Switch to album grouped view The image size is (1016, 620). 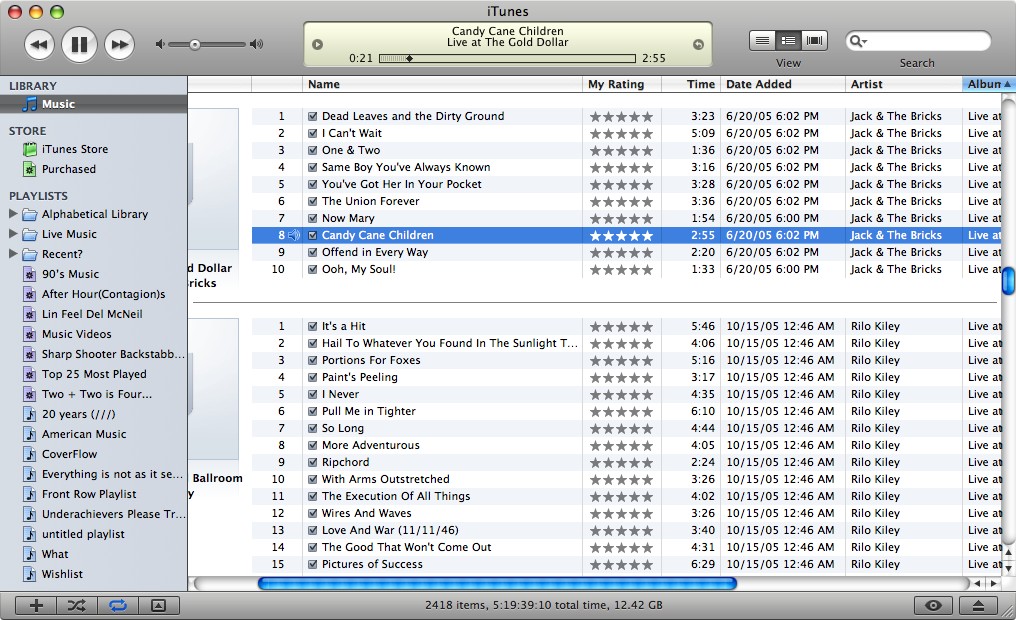tap(789, 41)
